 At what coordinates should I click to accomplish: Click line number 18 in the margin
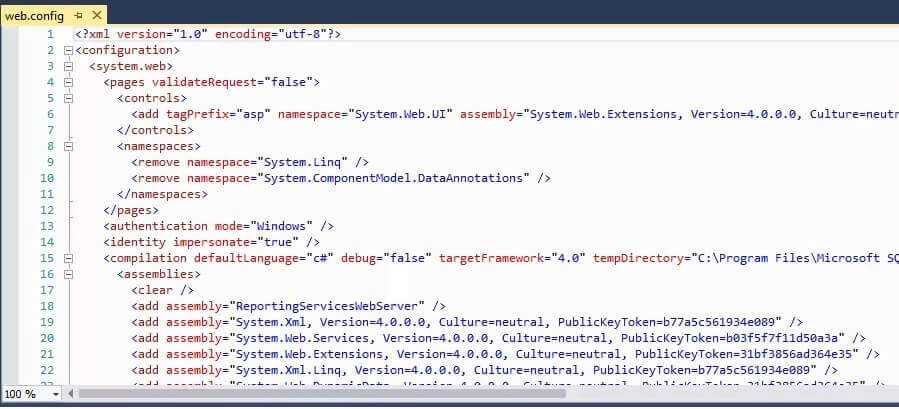tap(47, 306)
